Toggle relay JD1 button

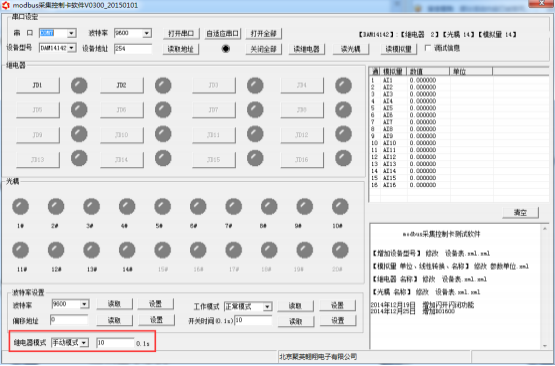click(x=38, y=85)
